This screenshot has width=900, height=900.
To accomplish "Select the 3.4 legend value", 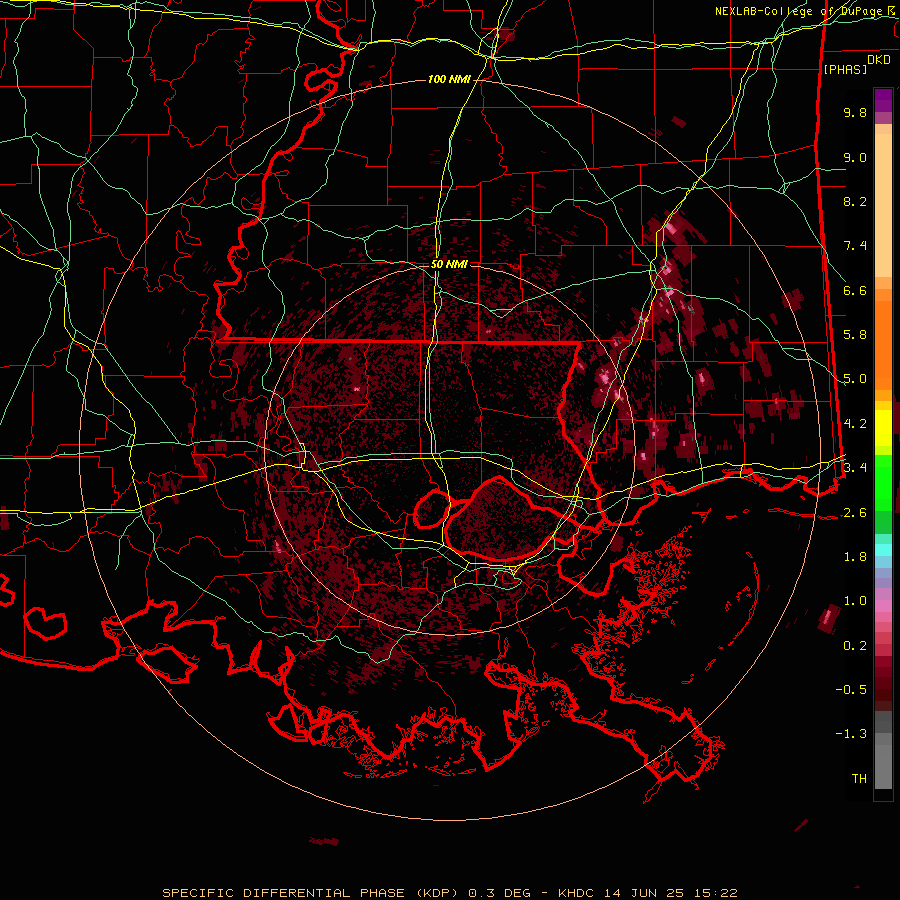I will coord(855,468).
